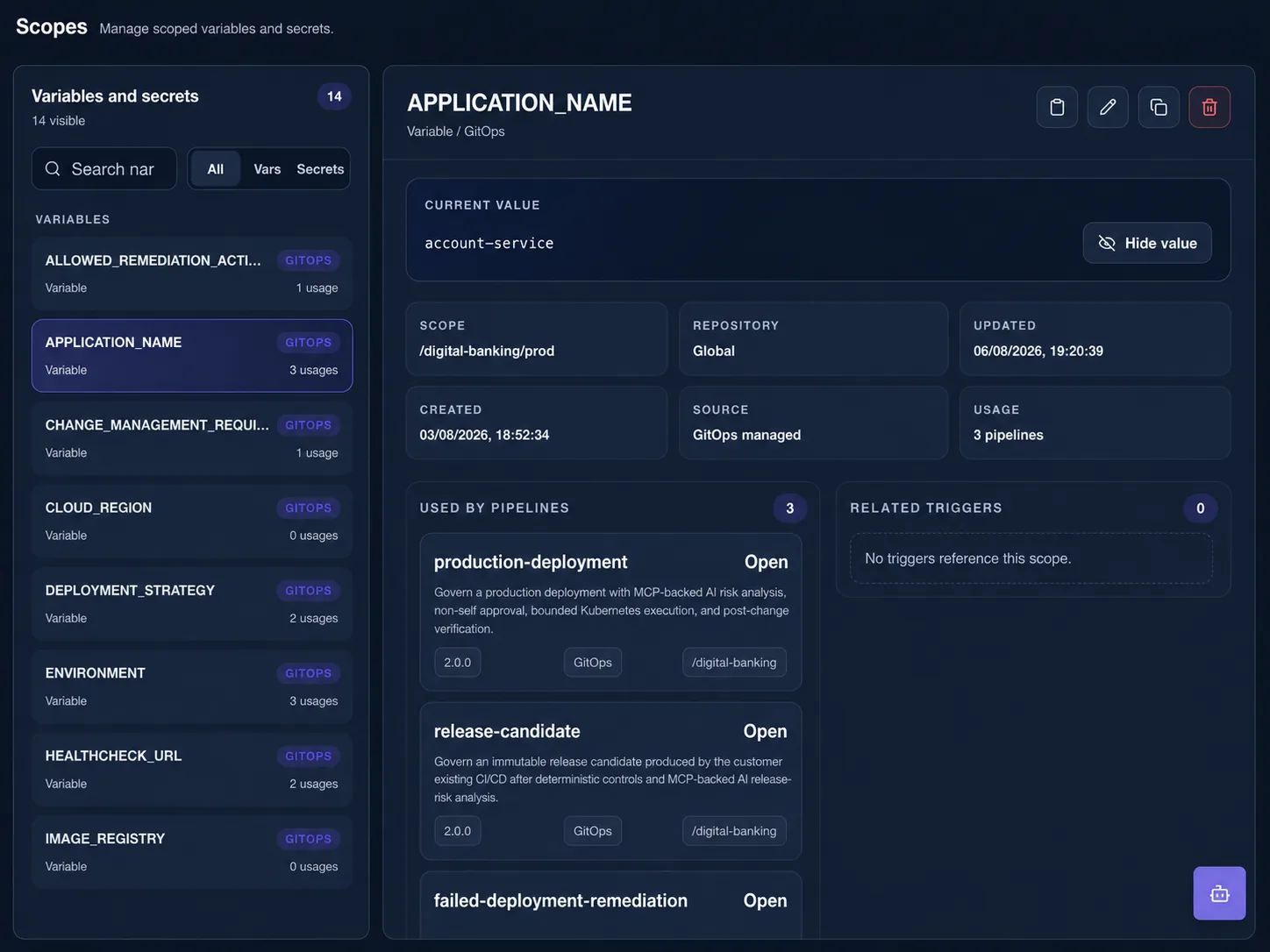Focus the variable search field
The image size is (1270, 952).
coord(104,168)
